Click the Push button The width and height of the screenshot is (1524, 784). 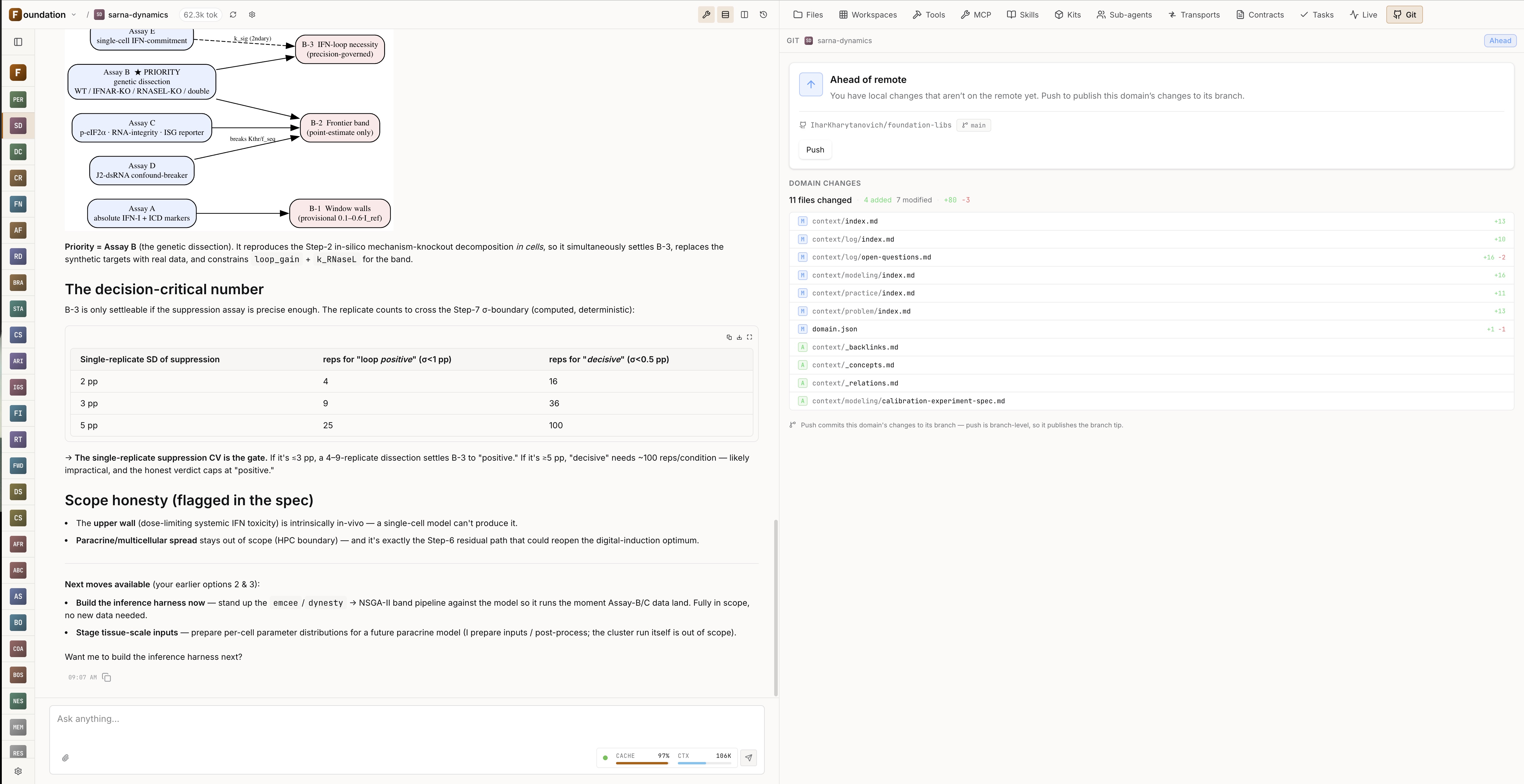pyautogui.click(x=815, y=149)
